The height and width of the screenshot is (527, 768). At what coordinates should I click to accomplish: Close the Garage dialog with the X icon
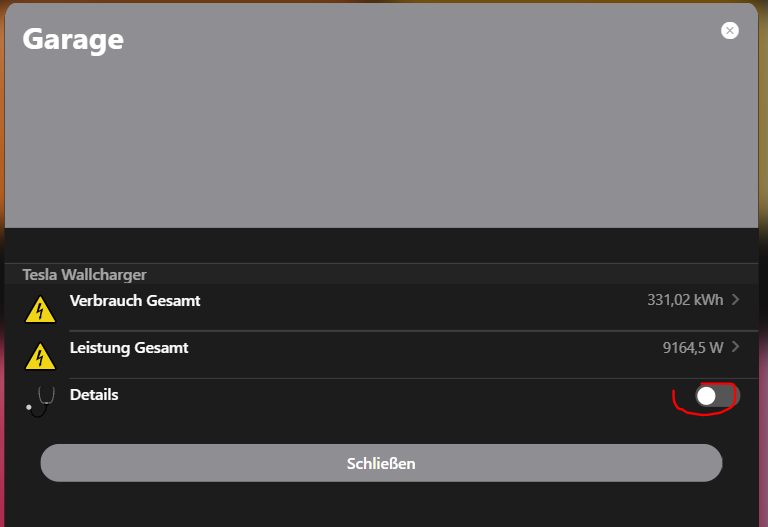pyautogui.click(x=730, y=31)
